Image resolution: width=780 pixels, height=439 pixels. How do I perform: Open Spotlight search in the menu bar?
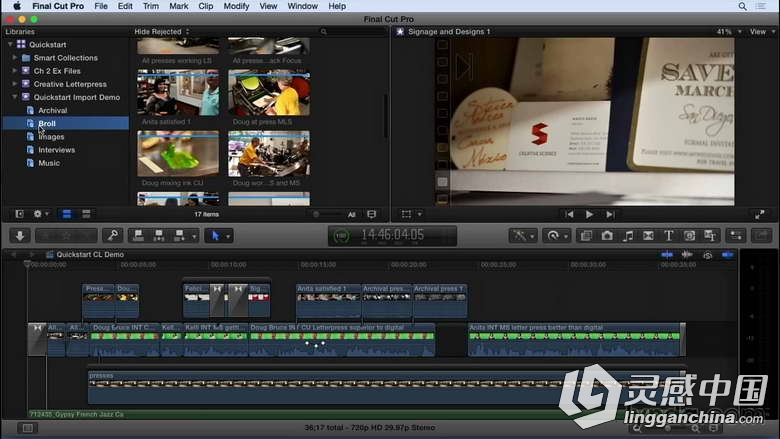coord(742,6)
